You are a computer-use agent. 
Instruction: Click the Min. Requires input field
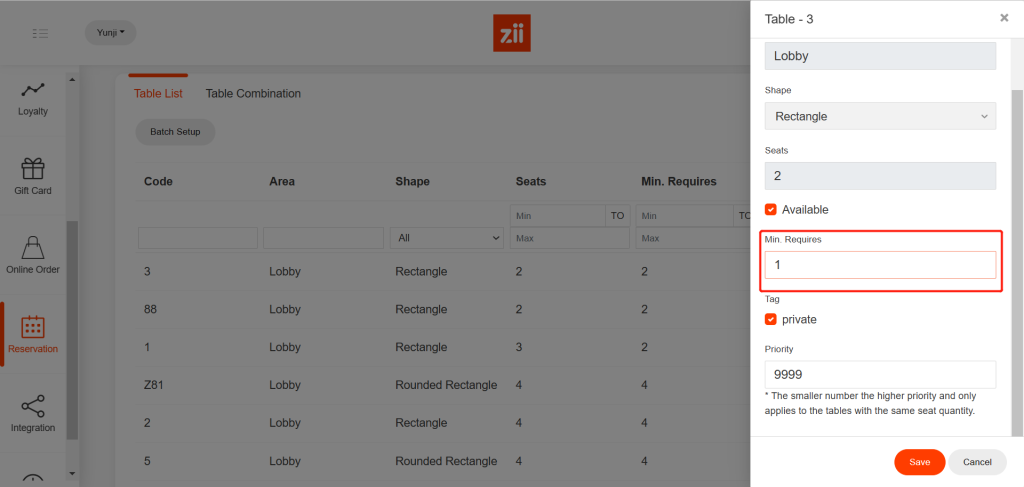point(880,265)
